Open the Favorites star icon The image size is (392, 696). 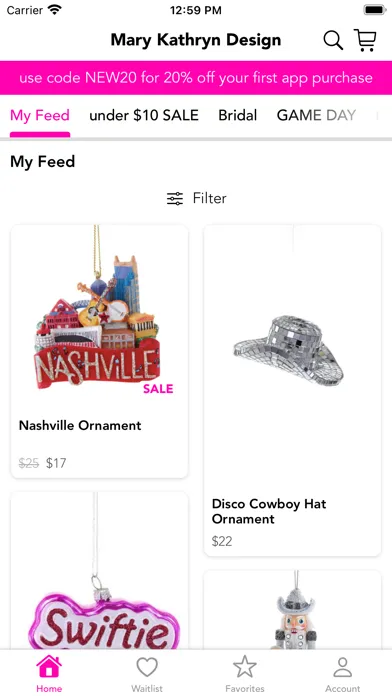245,667
